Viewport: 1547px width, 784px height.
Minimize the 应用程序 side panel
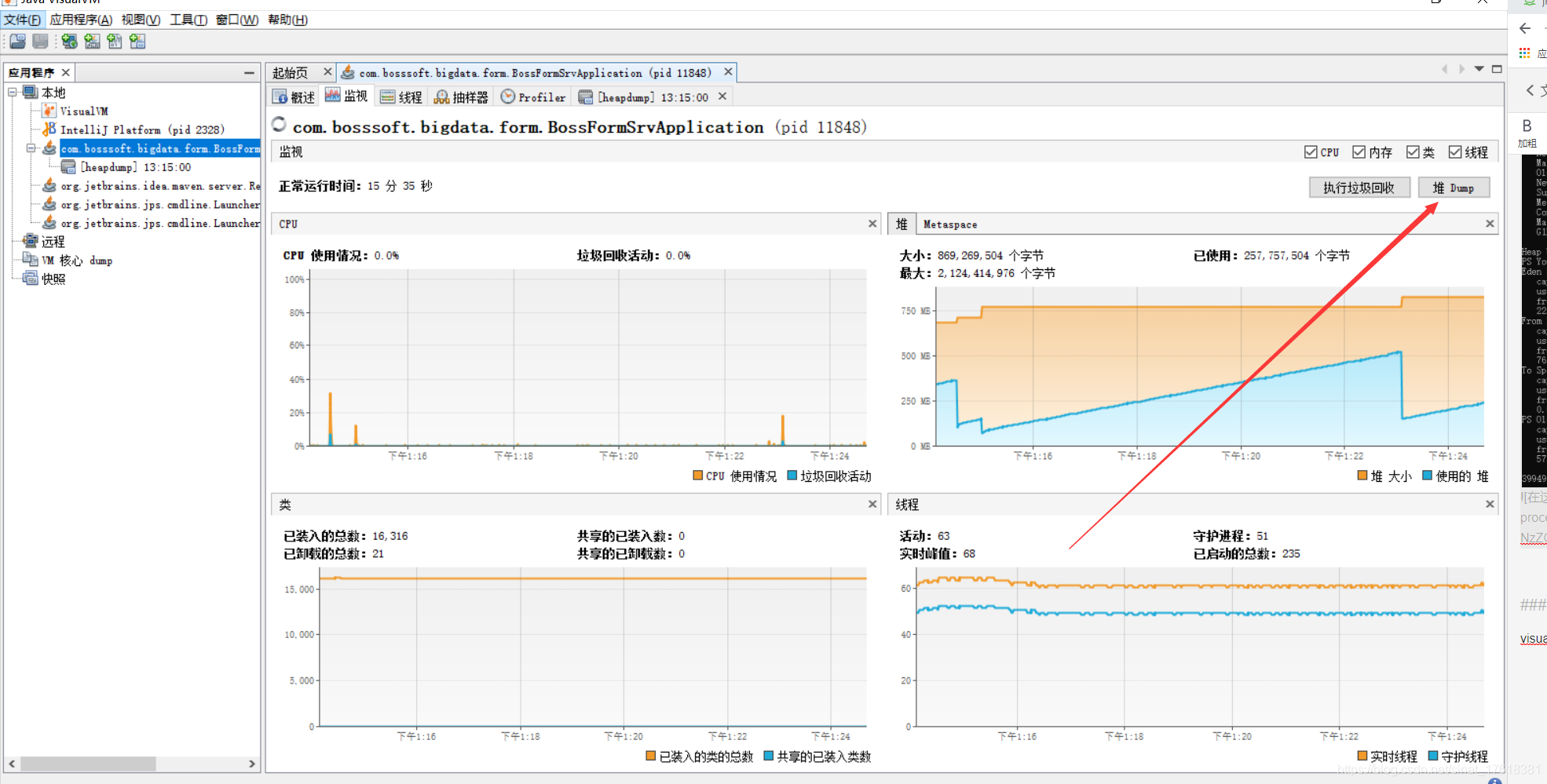[249, 73]
